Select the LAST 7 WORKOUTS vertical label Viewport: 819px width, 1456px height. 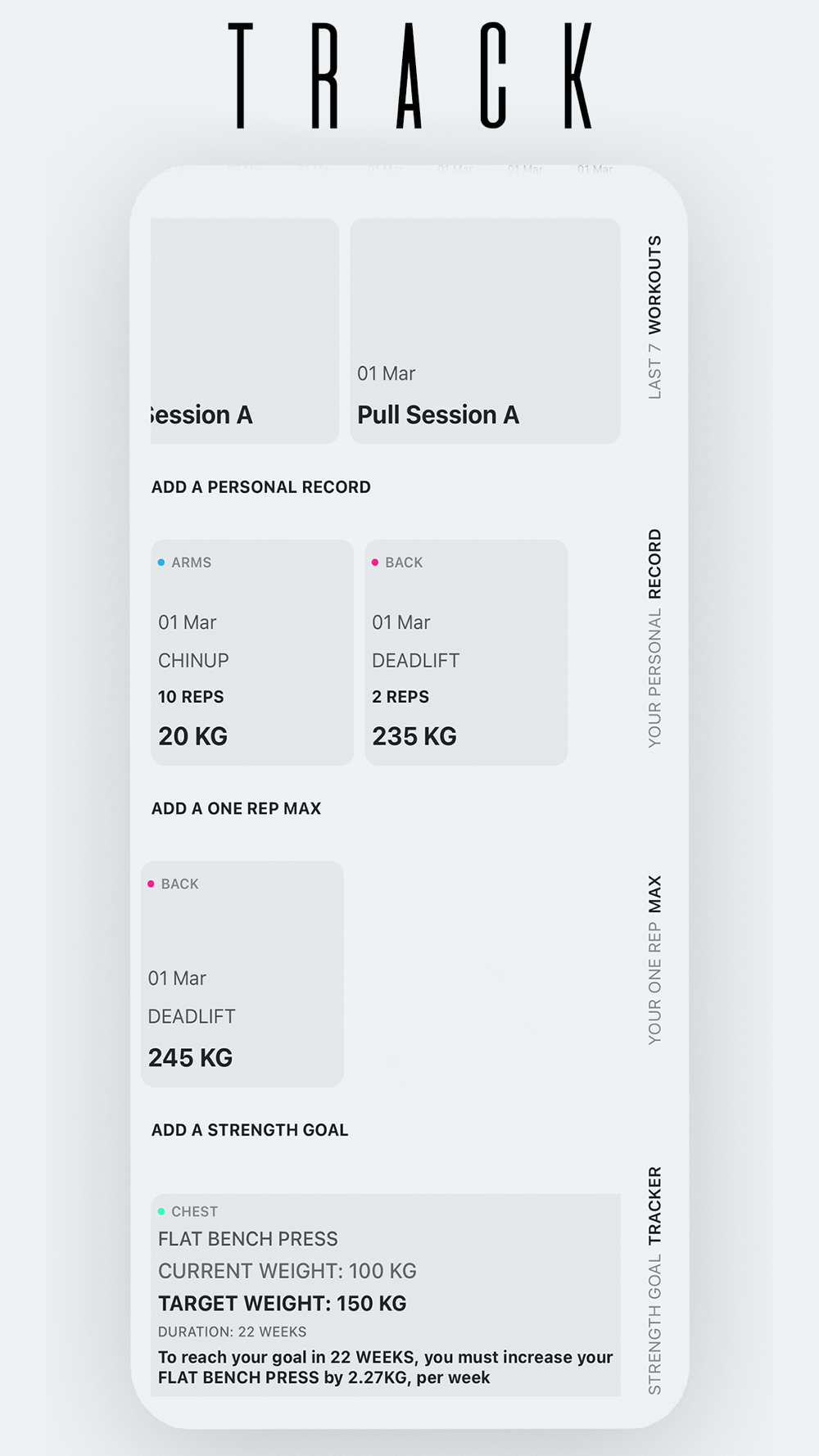click(654, 318)
